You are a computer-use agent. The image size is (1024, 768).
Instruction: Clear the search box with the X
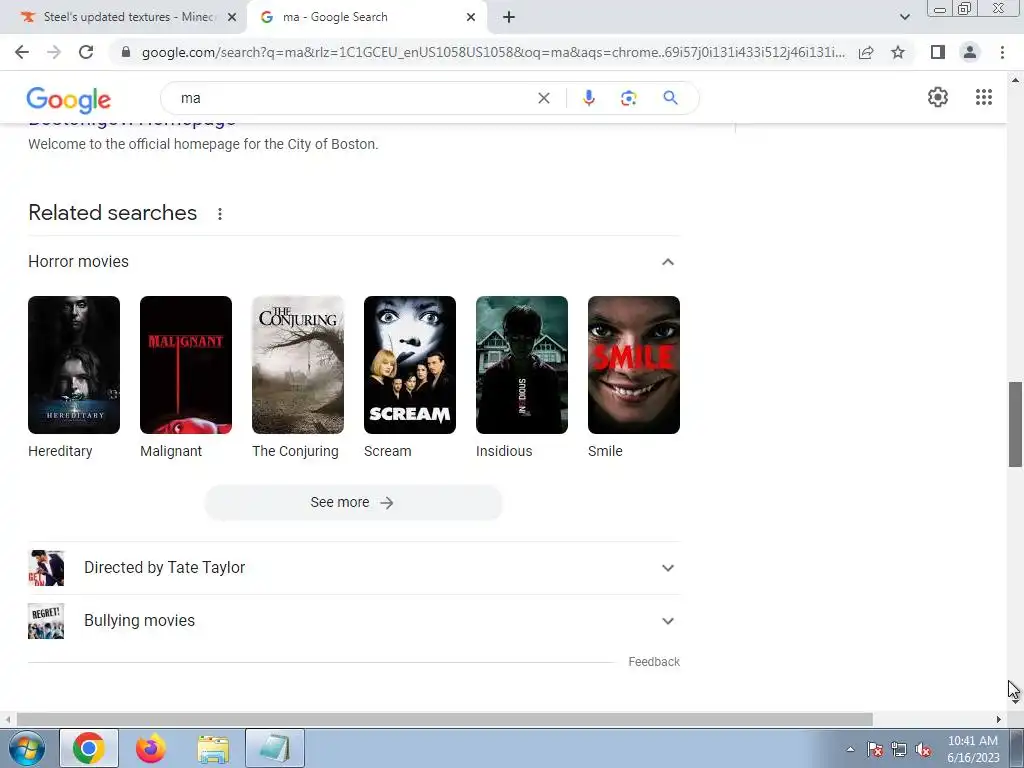(543, 98)
